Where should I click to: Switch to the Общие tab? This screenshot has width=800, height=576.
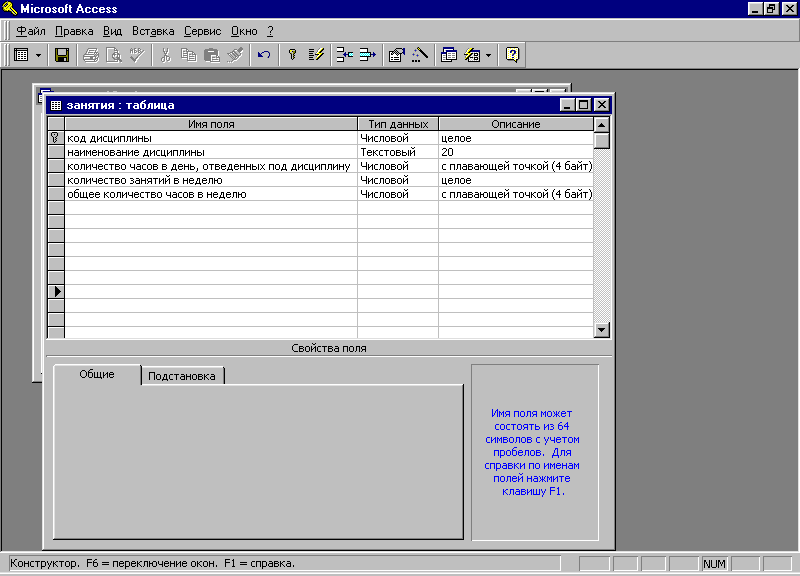(x=97, y=374)
